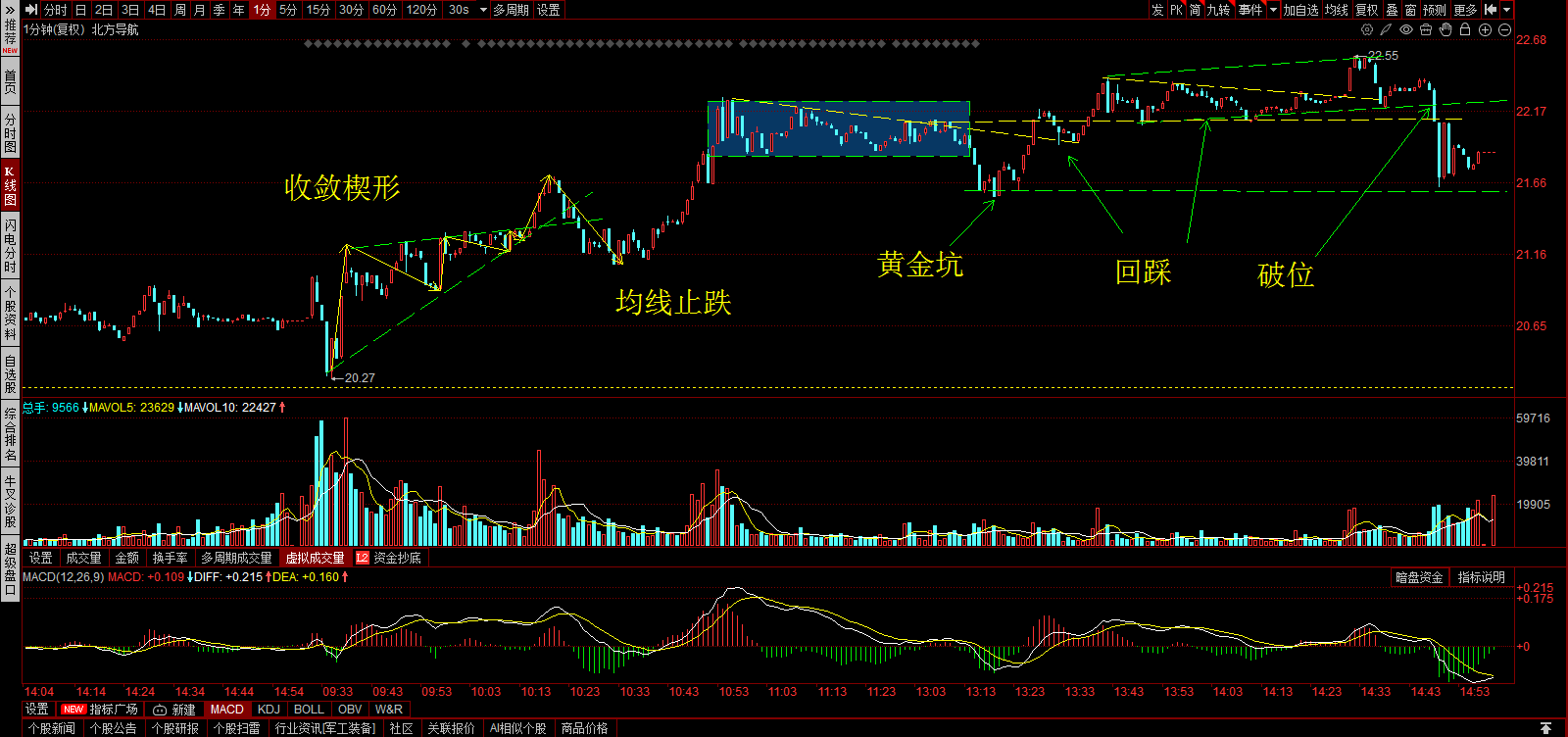Image resolution: width=1568 pixels, height=737 pixels.
Task: Open 个股资料 in the left sidebar
Action: point(10,313)
